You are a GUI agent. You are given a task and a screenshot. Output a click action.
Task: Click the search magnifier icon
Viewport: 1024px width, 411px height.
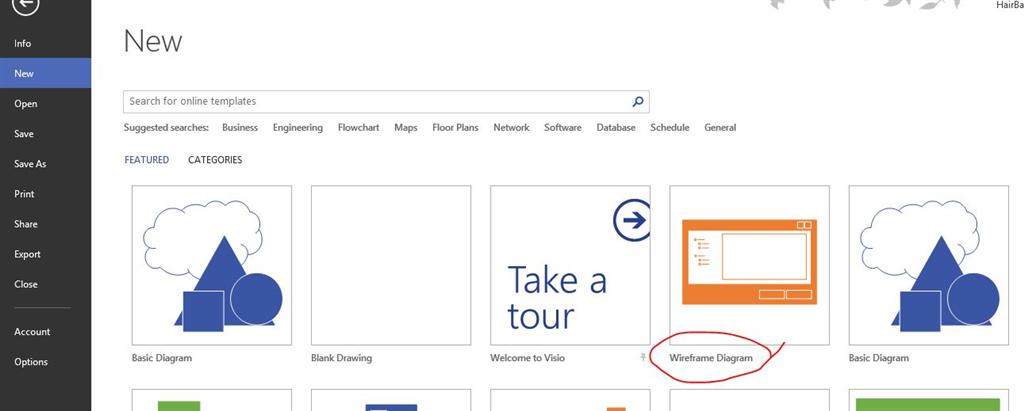click(638, 101)
